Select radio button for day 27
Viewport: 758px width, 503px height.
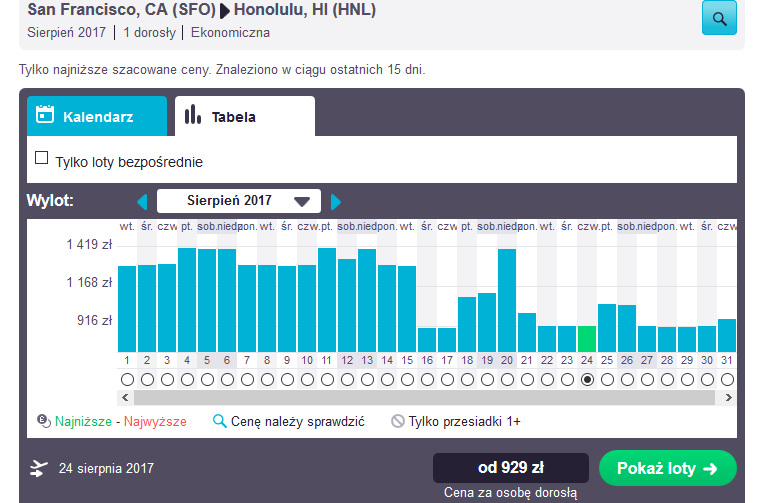(x=647, y=380)
